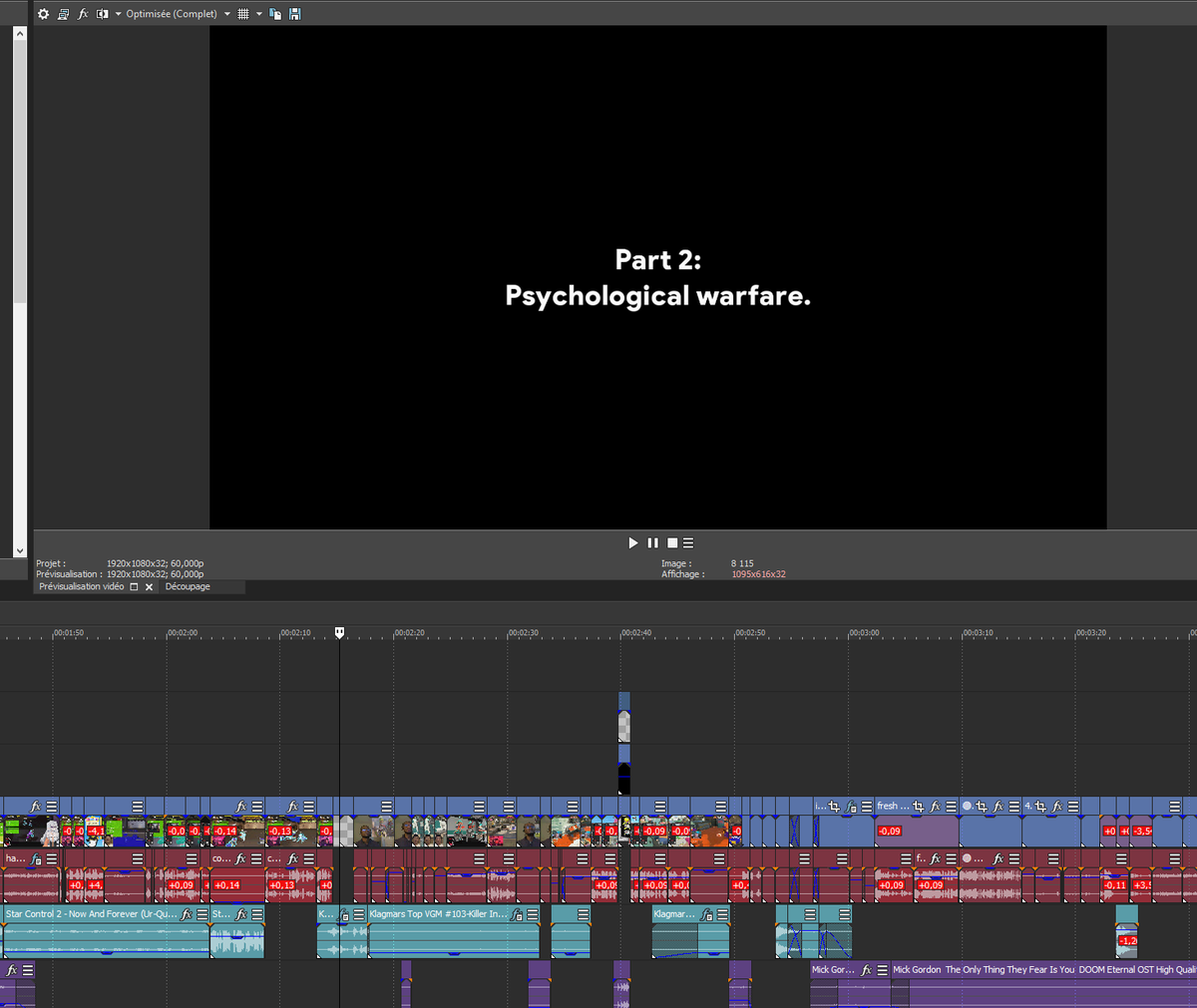
Task: Click ruler time label 00:02:40
Action: [x=636, y=633]
